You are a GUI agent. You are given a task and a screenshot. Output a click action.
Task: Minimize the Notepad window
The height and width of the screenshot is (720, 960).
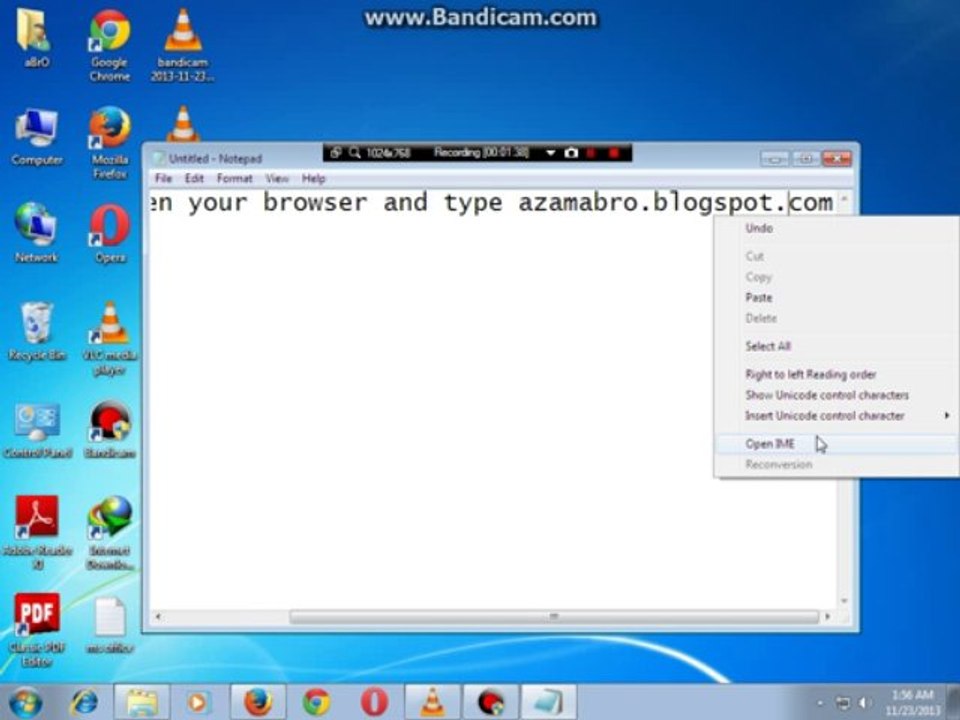pos(774,159)
